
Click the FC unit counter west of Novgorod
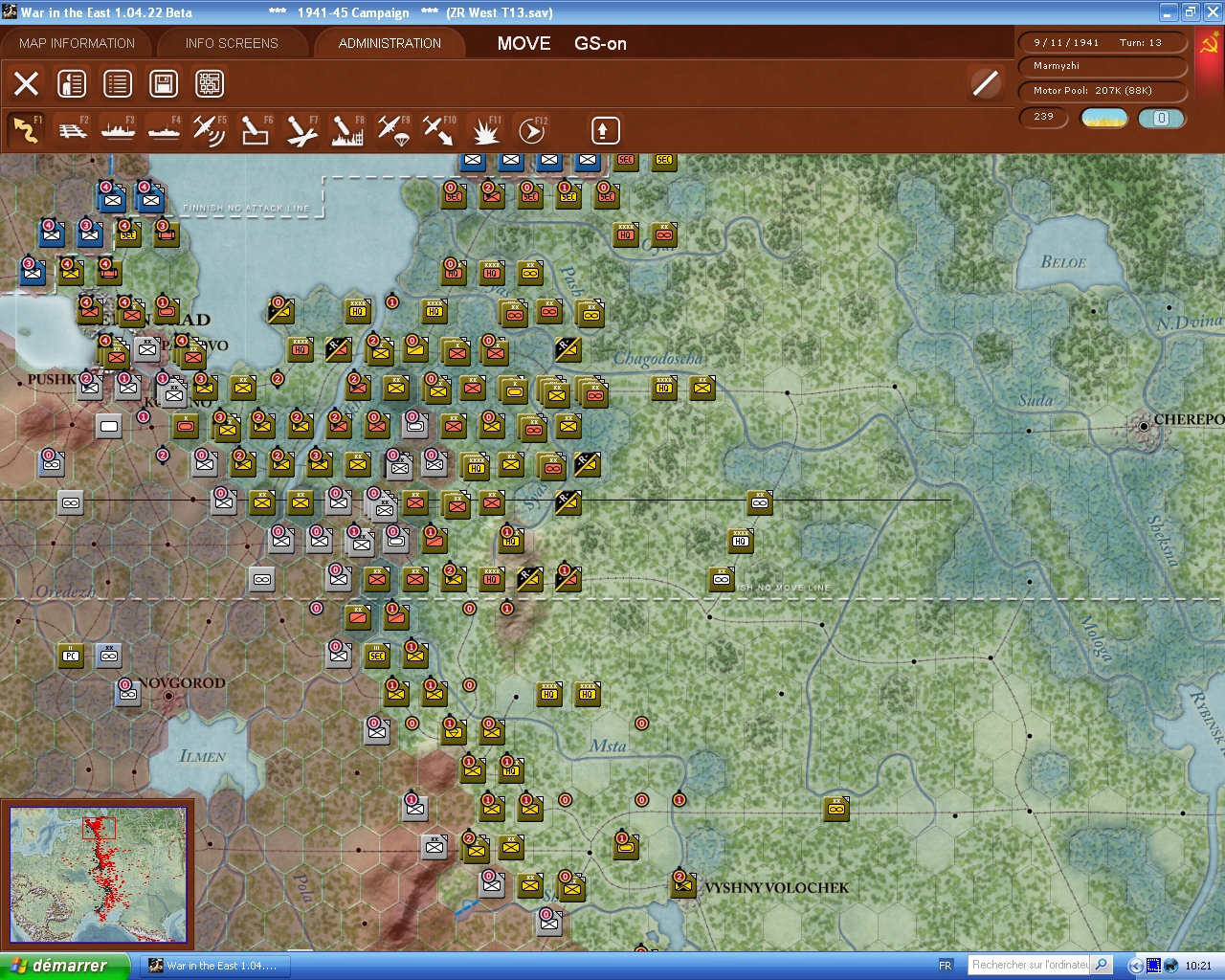pyautogui.click(x=71, y=656)
